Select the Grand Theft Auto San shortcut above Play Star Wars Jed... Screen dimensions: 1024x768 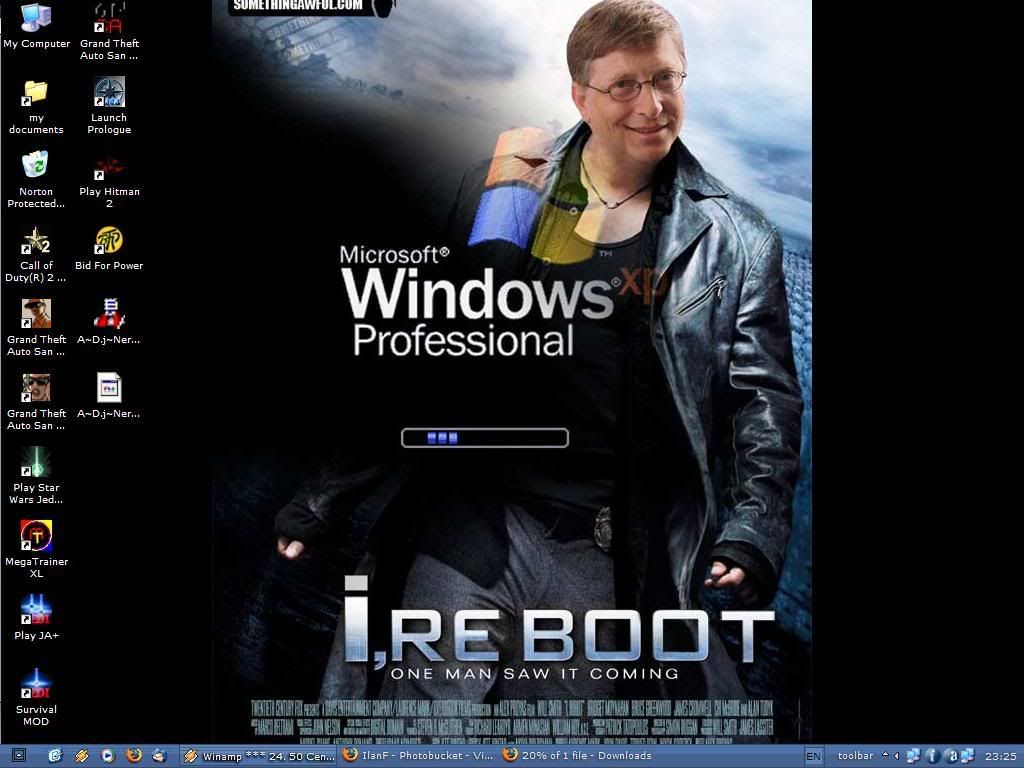(36, 402)
